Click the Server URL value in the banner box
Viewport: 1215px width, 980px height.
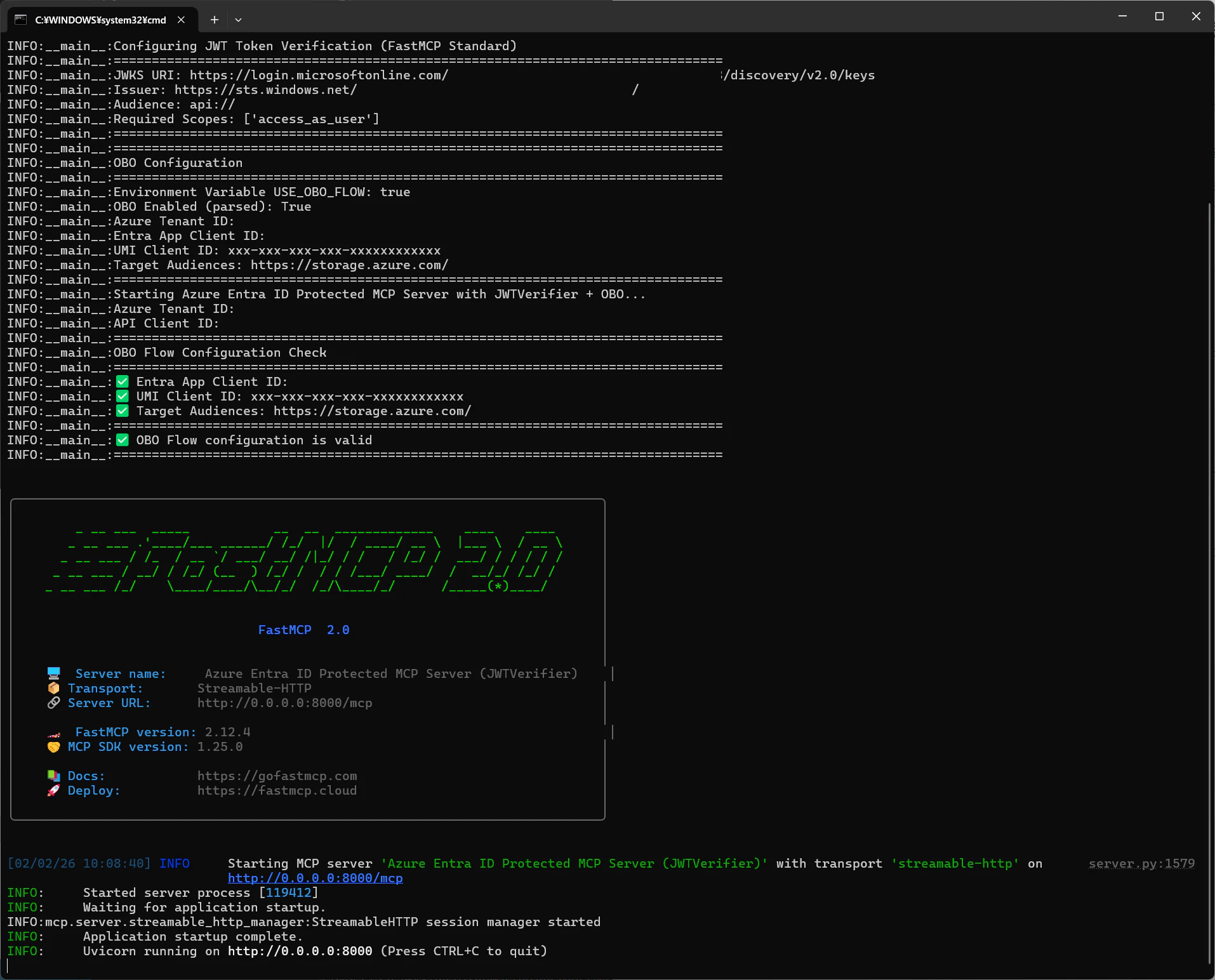[285, 703]
